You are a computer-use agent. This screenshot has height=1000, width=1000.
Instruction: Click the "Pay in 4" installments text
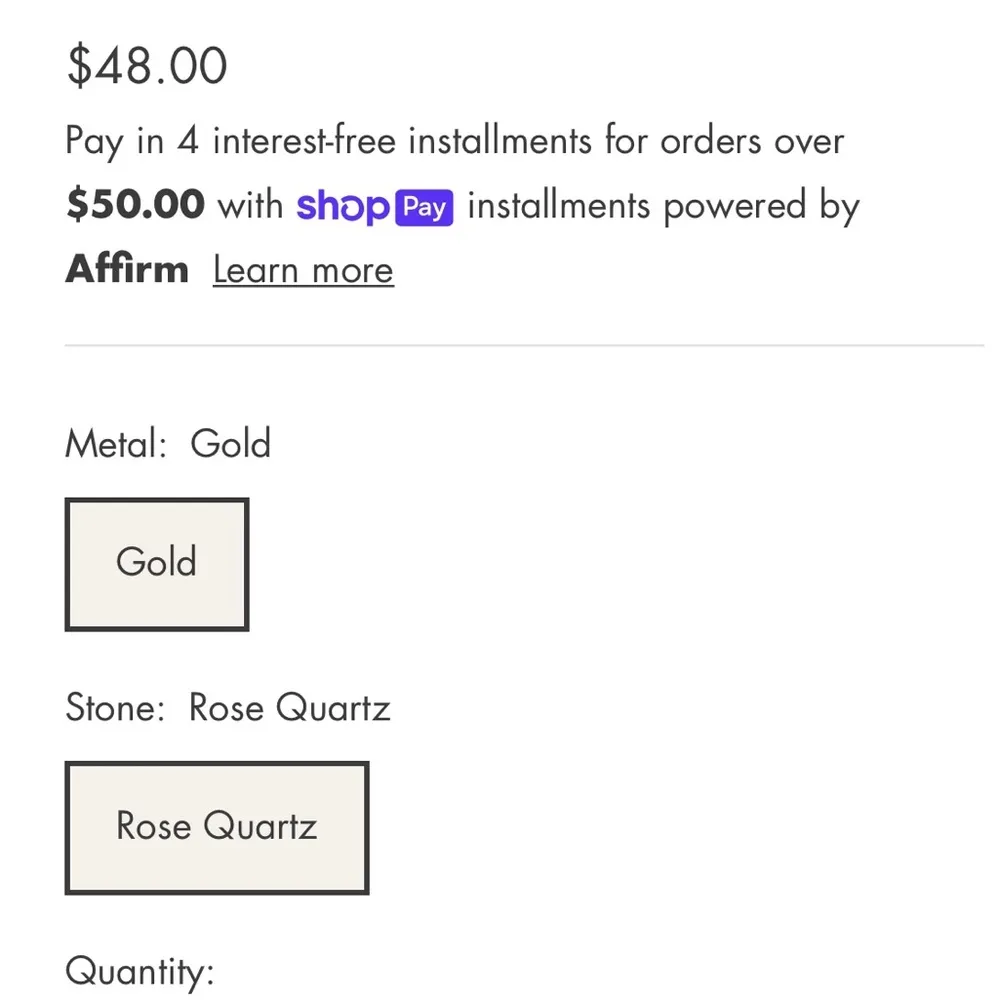pos(133,141)
